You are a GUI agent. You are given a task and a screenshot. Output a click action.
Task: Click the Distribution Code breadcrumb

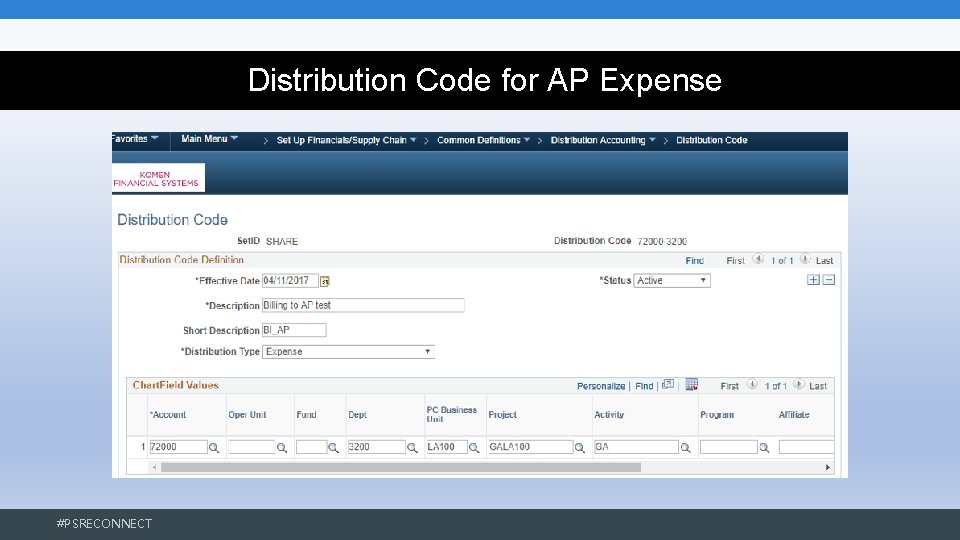(x=711, y=140)
